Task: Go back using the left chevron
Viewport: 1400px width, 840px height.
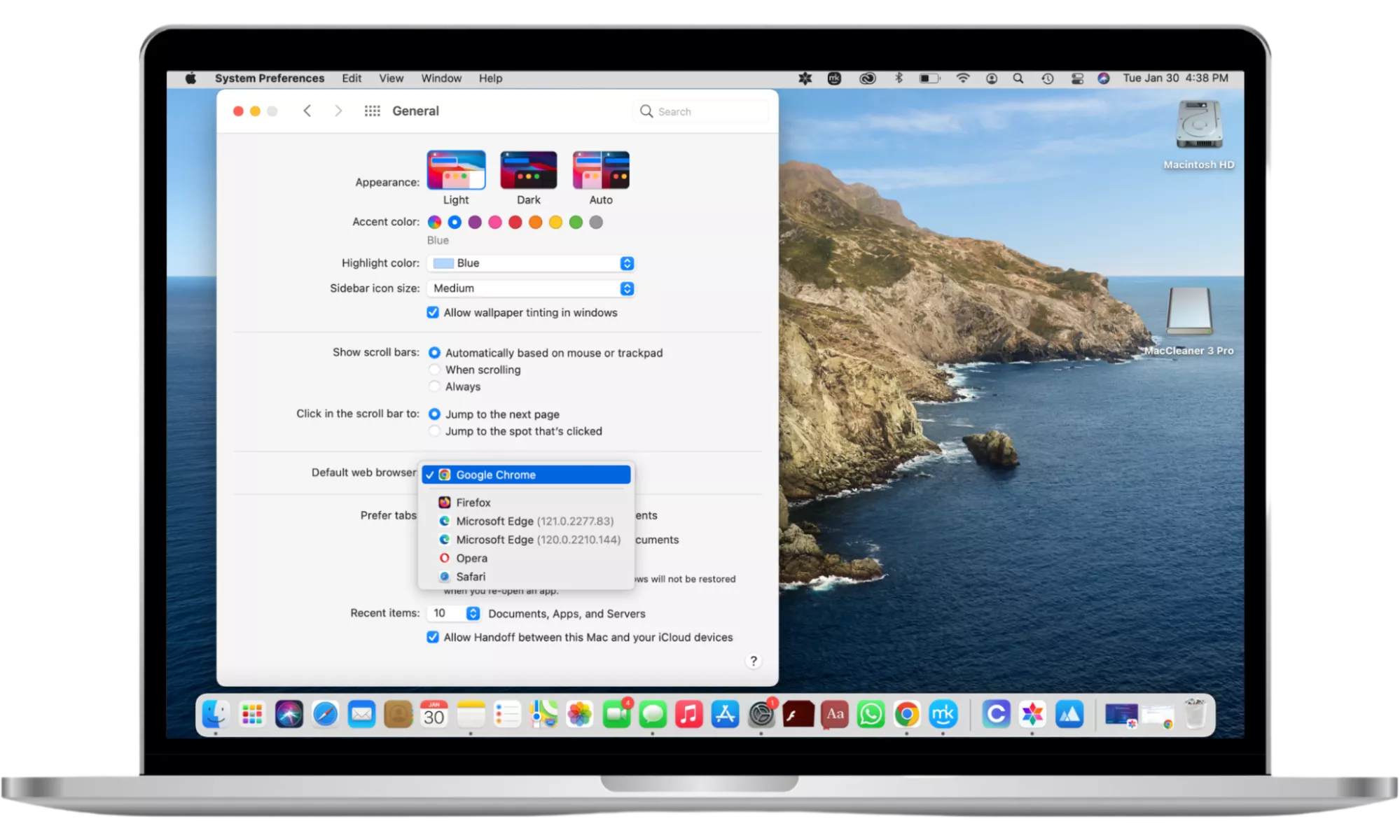Action: [307, 111]
